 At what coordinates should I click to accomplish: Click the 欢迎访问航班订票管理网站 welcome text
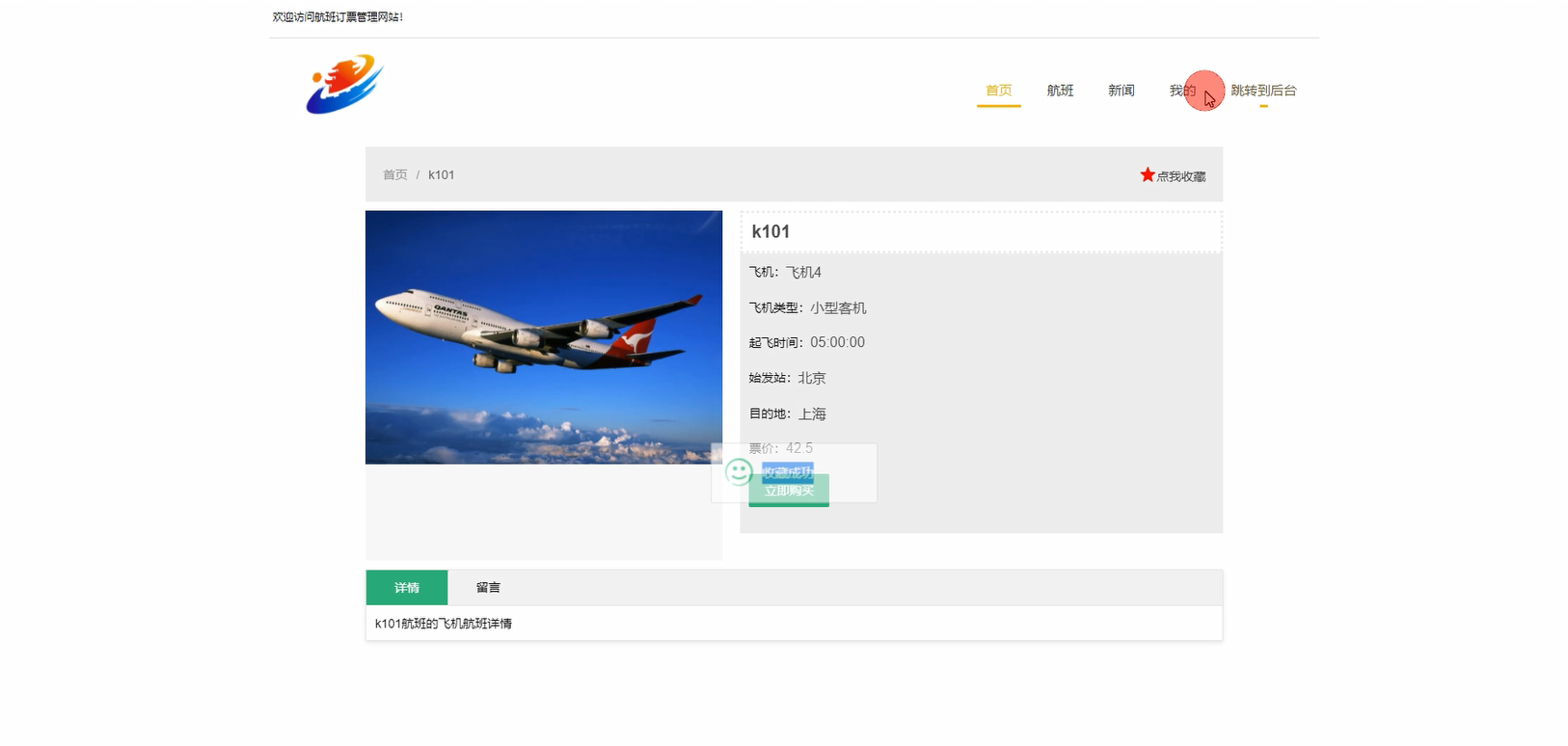[x=338, y=17]
